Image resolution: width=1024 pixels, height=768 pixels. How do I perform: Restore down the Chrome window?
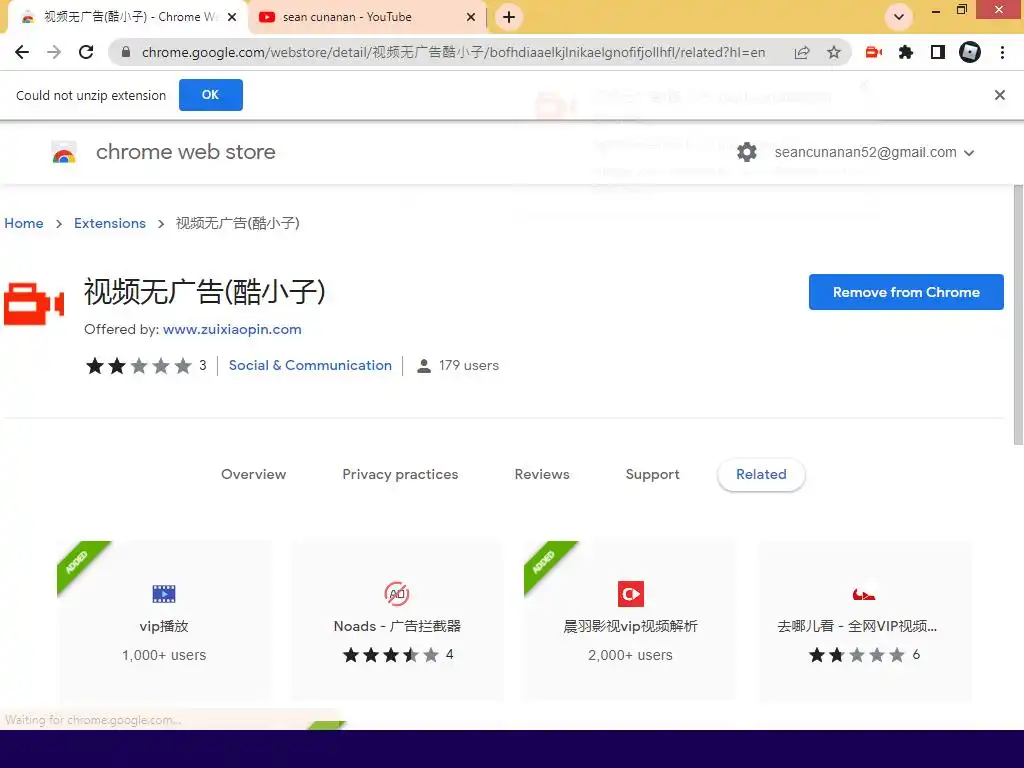[961, 10]
